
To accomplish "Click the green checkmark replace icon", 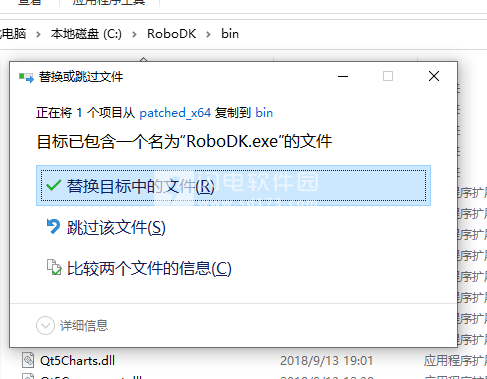I will tap(54, 185).
